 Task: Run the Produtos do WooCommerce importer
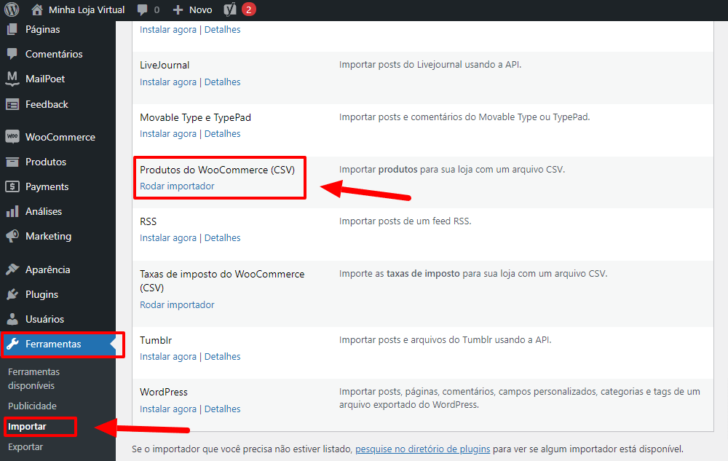pos(177,186)
